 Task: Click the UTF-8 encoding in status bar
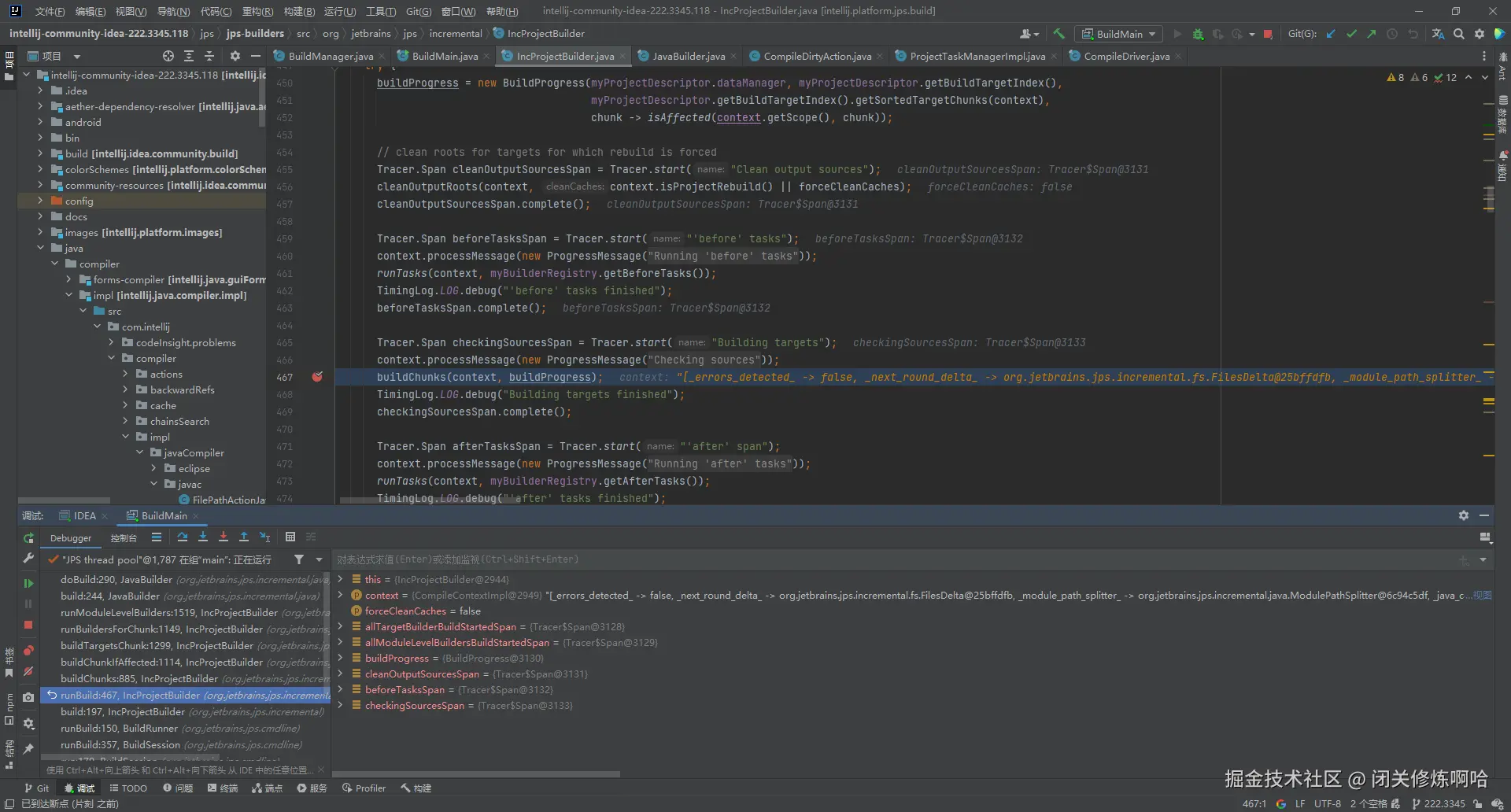(1328, 803)
